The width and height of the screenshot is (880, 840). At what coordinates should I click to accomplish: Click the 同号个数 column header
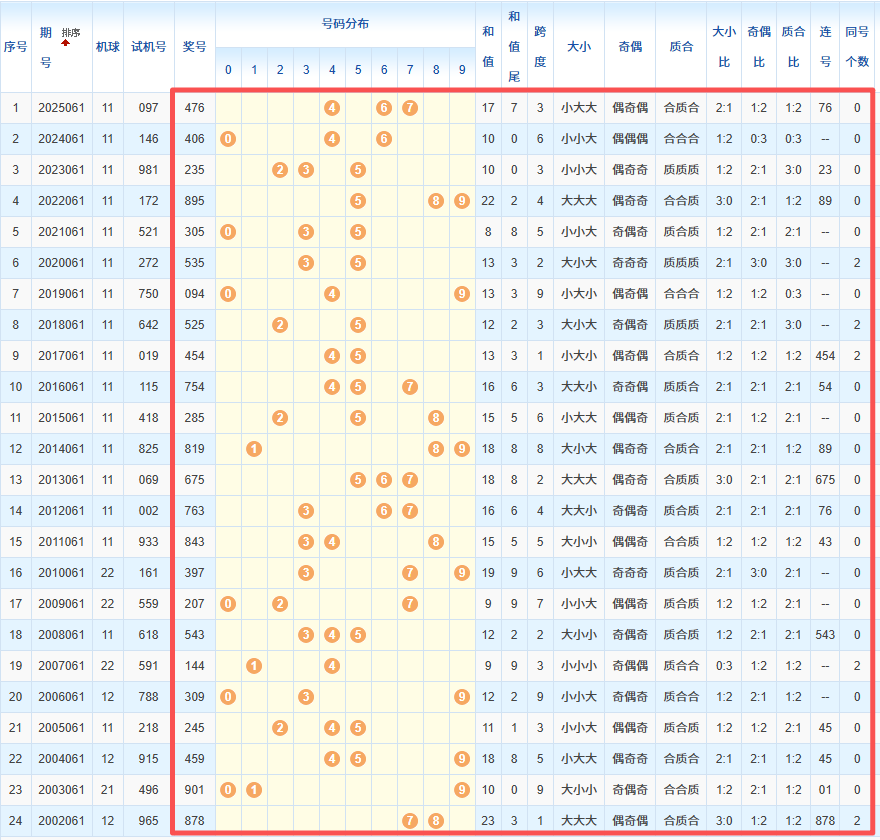tap(857, 46)
